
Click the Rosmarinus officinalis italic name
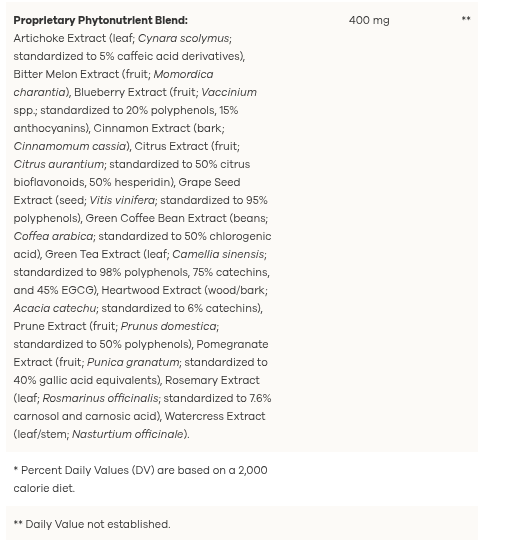coord(100,398)
